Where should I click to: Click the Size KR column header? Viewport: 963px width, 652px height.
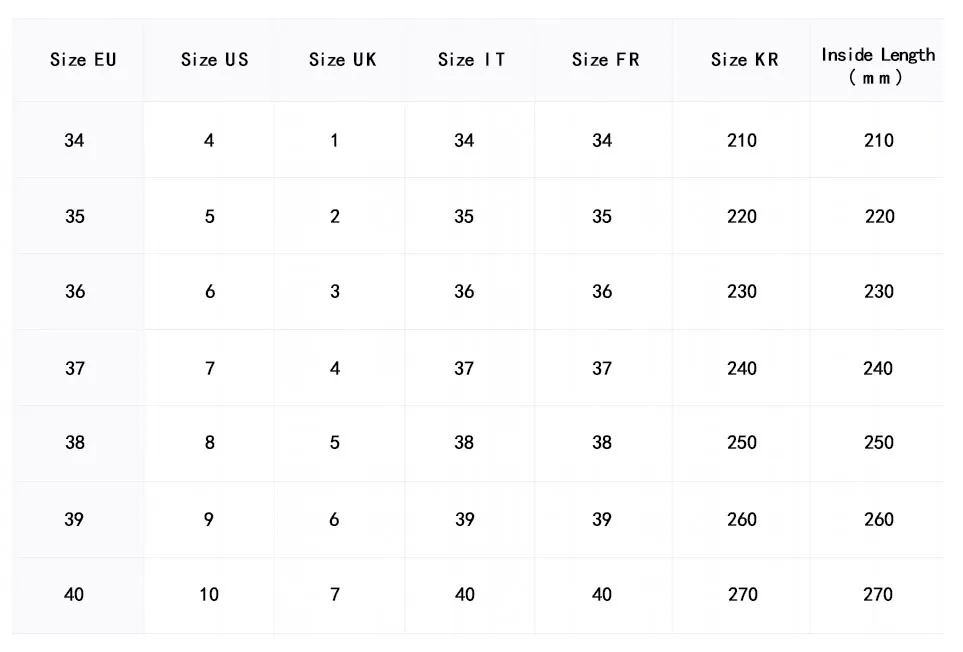coord(744,60)
